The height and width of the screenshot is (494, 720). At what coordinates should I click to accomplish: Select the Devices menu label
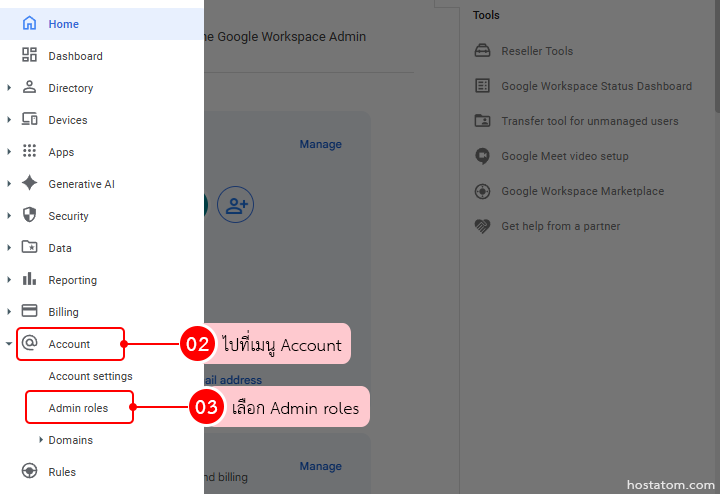[68, 120]
